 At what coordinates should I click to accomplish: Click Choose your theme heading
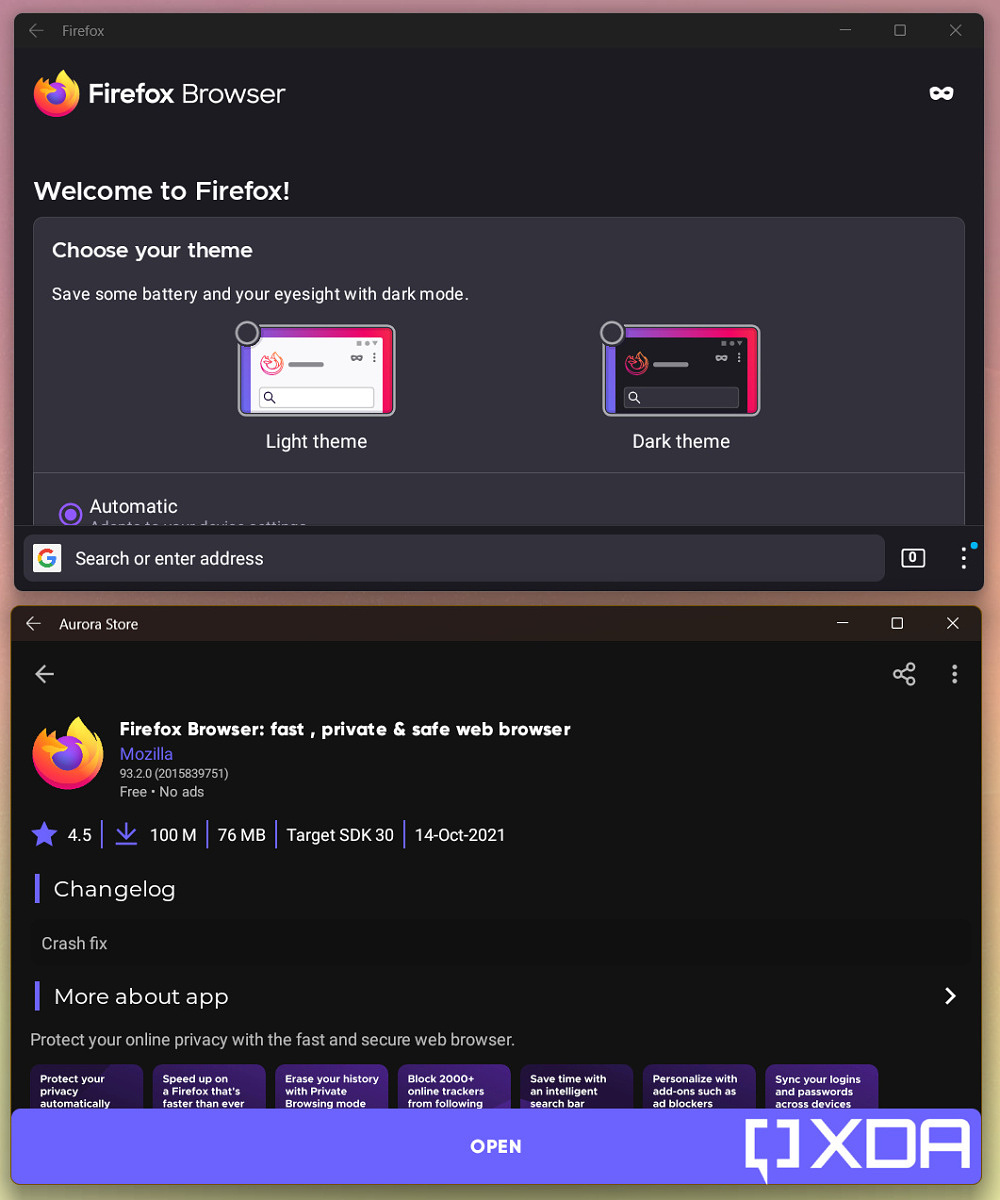coord(152,250)
